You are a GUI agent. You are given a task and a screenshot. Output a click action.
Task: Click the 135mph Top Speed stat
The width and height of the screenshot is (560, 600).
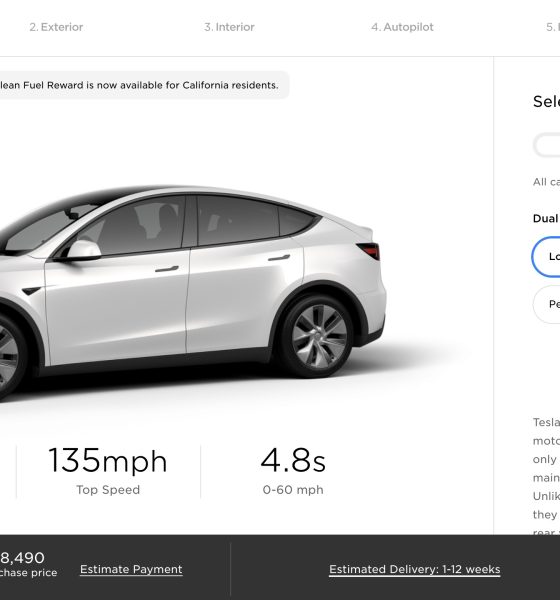coord(108,471)
